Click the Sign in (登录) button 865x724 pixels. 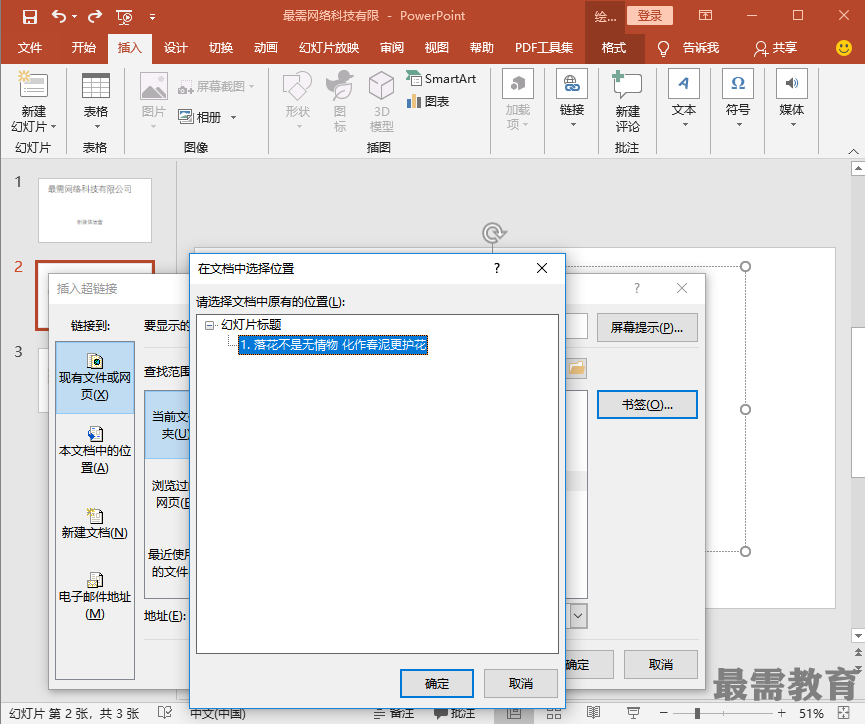650,15
